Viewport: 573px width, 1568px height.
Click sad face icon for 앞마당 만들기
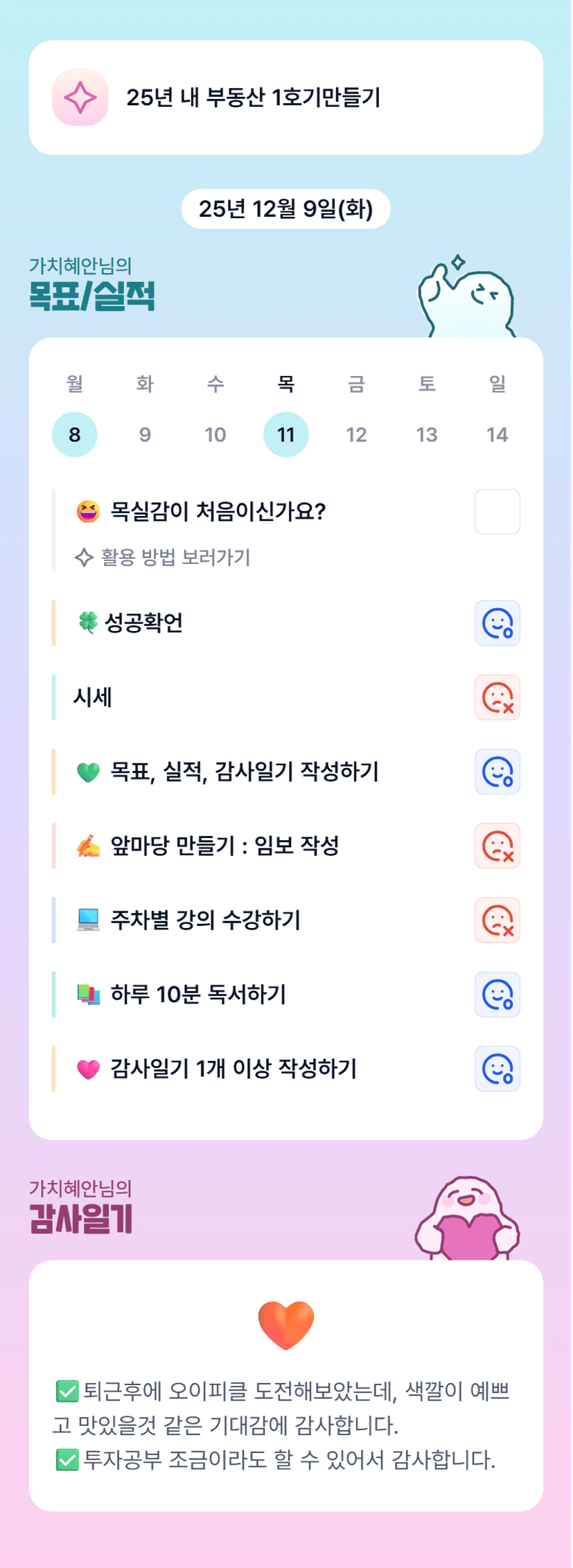click(497, 846)
